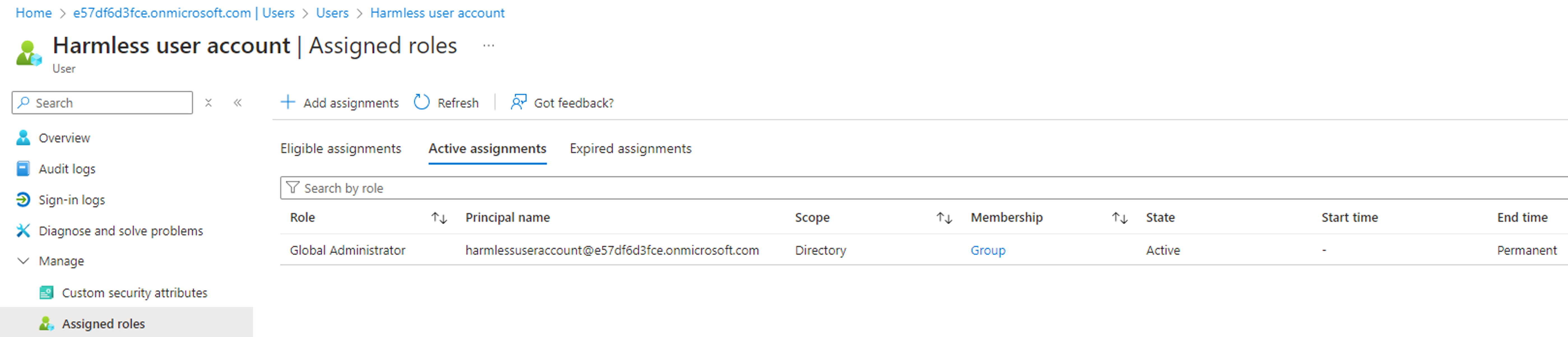Sort by Membership column arrows
Viewport: 1568px width, 337px height.
(x=1120, y=218)
